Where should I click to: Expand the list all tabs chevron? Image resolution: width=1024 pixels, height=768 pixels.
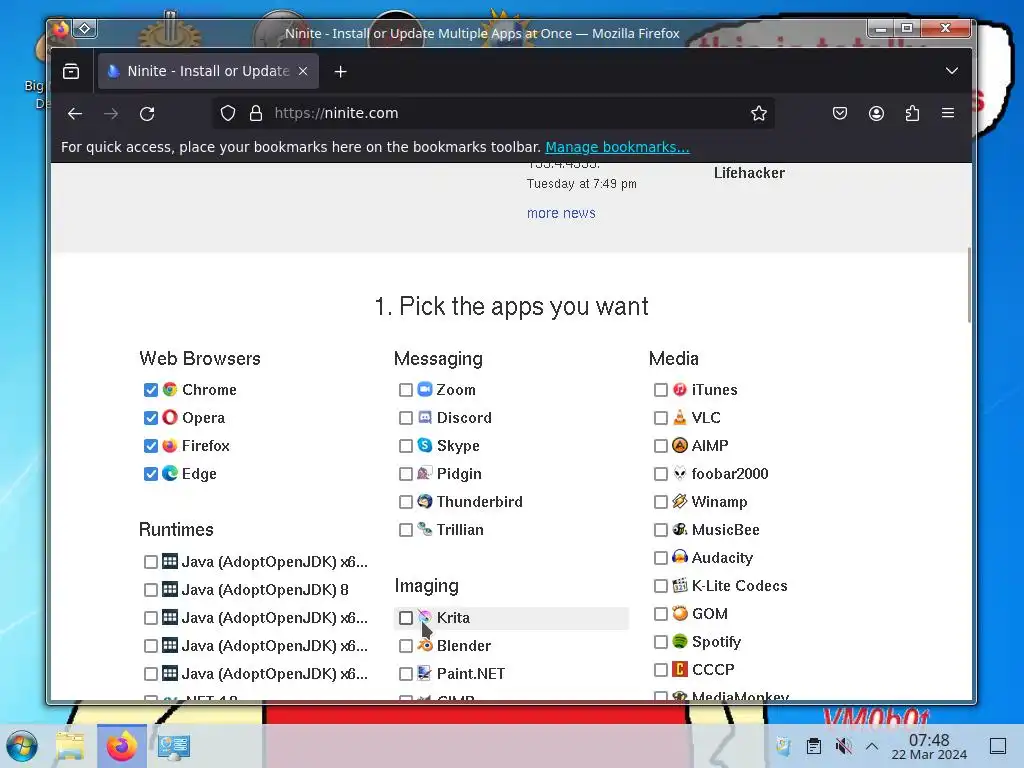click(x=952, y=71)
